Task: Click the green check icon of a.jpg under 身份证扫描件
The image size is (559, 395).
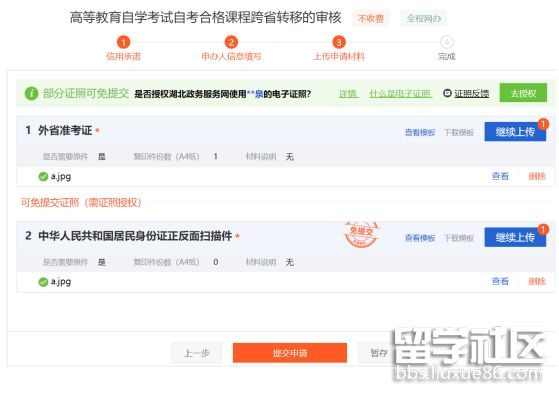Action: tap(43, 282)
